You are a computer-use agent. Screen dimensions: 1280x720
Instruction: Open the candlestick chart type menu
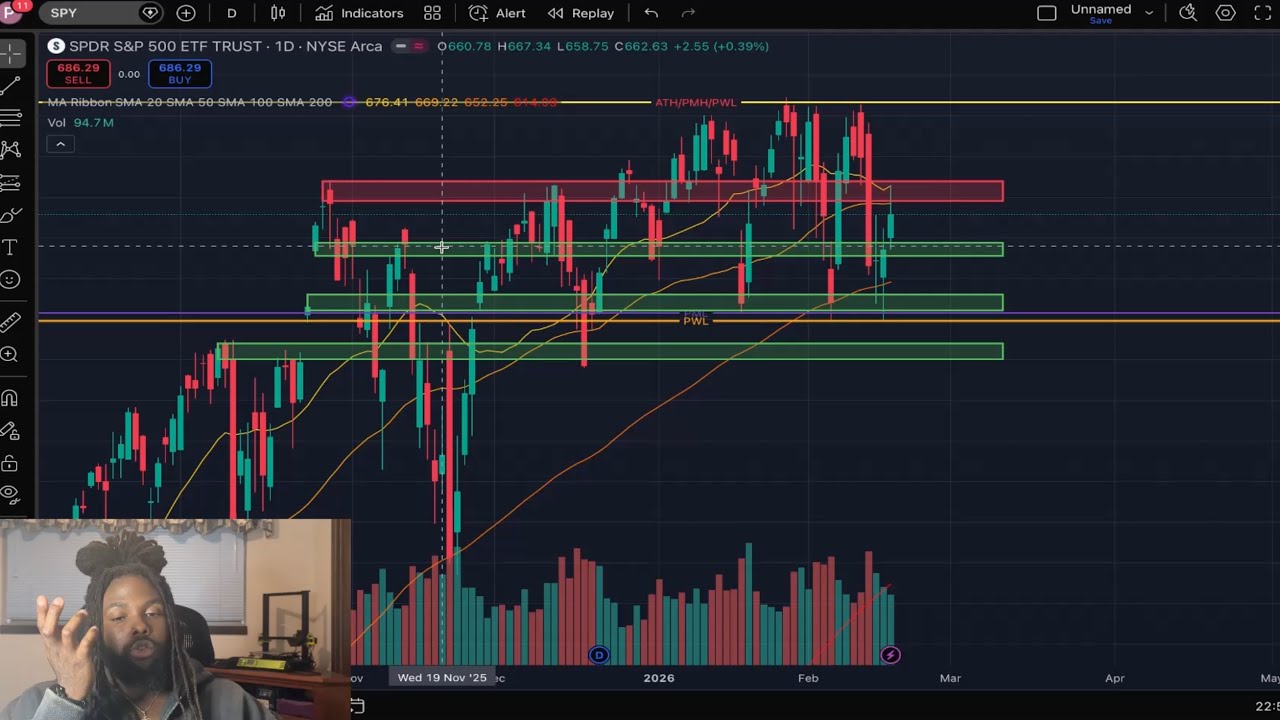[278, 13]
